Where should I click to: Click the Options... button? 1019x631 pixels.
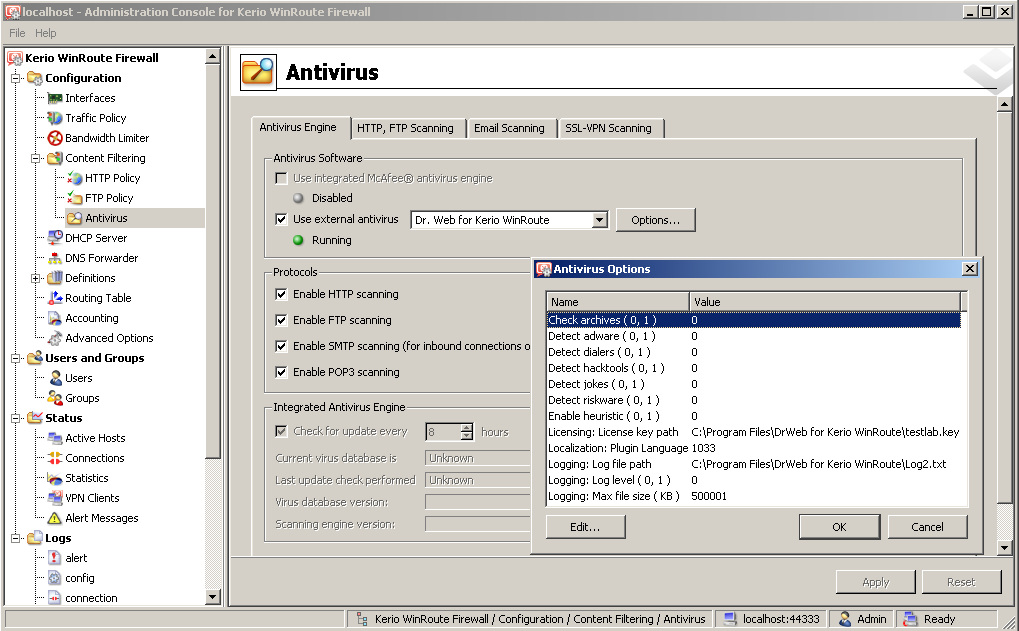(656, 220)
